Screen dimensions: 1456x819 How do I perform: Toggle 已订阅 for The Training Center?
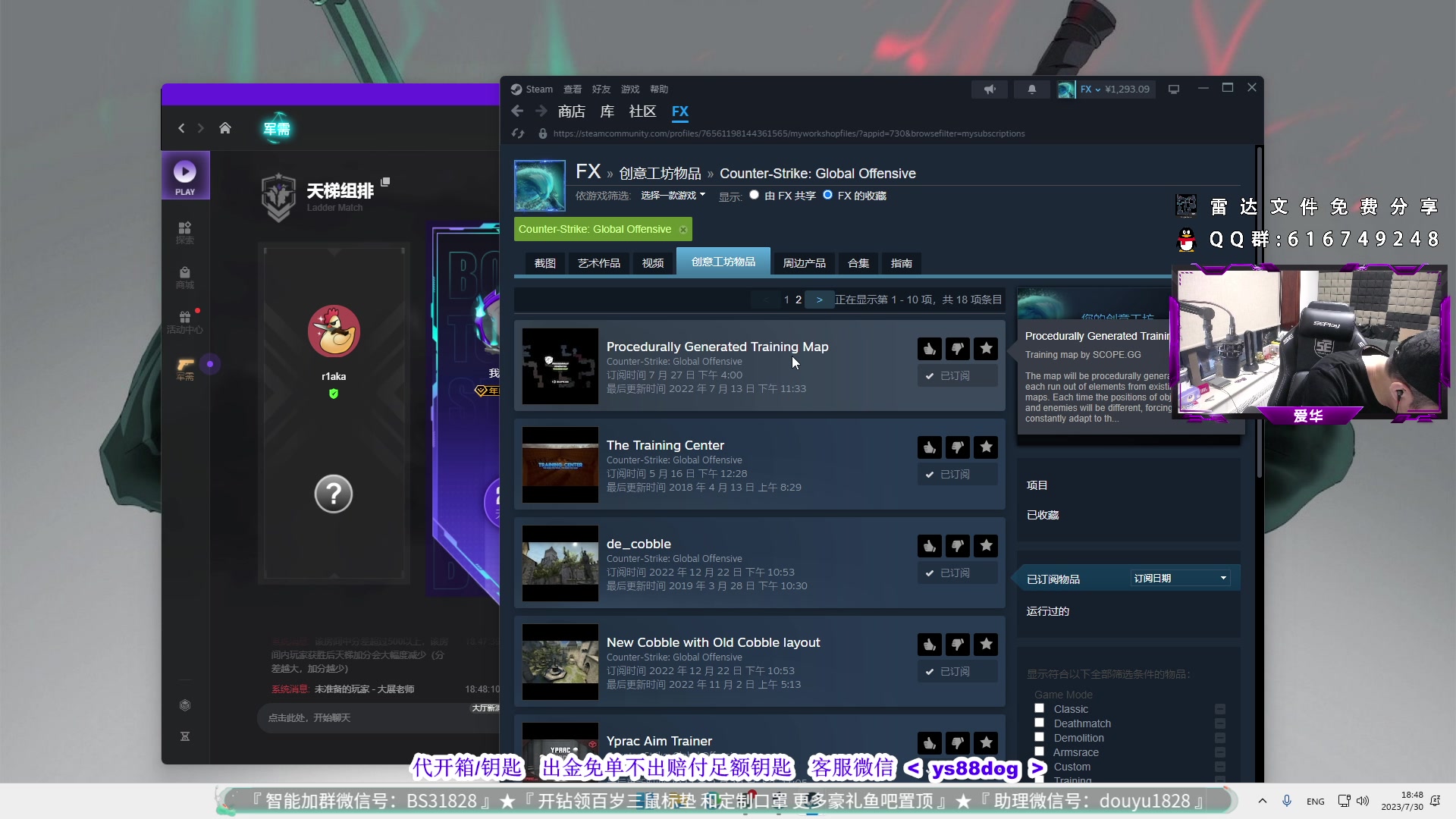pyautogui.click(x=958, y=475)
